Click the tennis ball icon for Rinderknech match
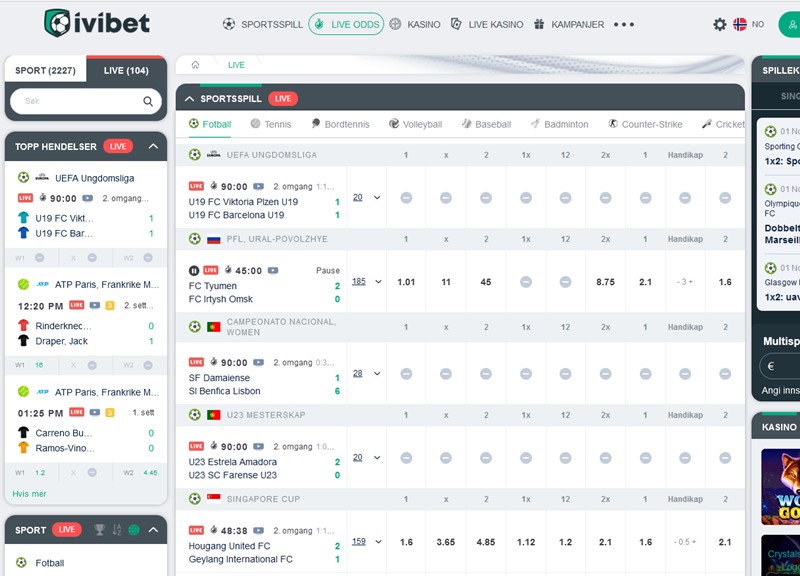The width and height of the screenshot is (800, 576). coord(23,284)
